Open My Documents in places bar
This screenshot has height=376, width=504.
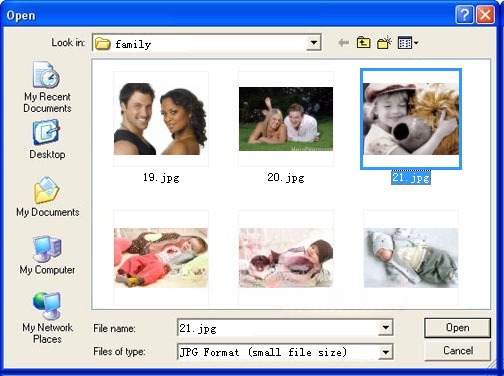click(47, 197)
